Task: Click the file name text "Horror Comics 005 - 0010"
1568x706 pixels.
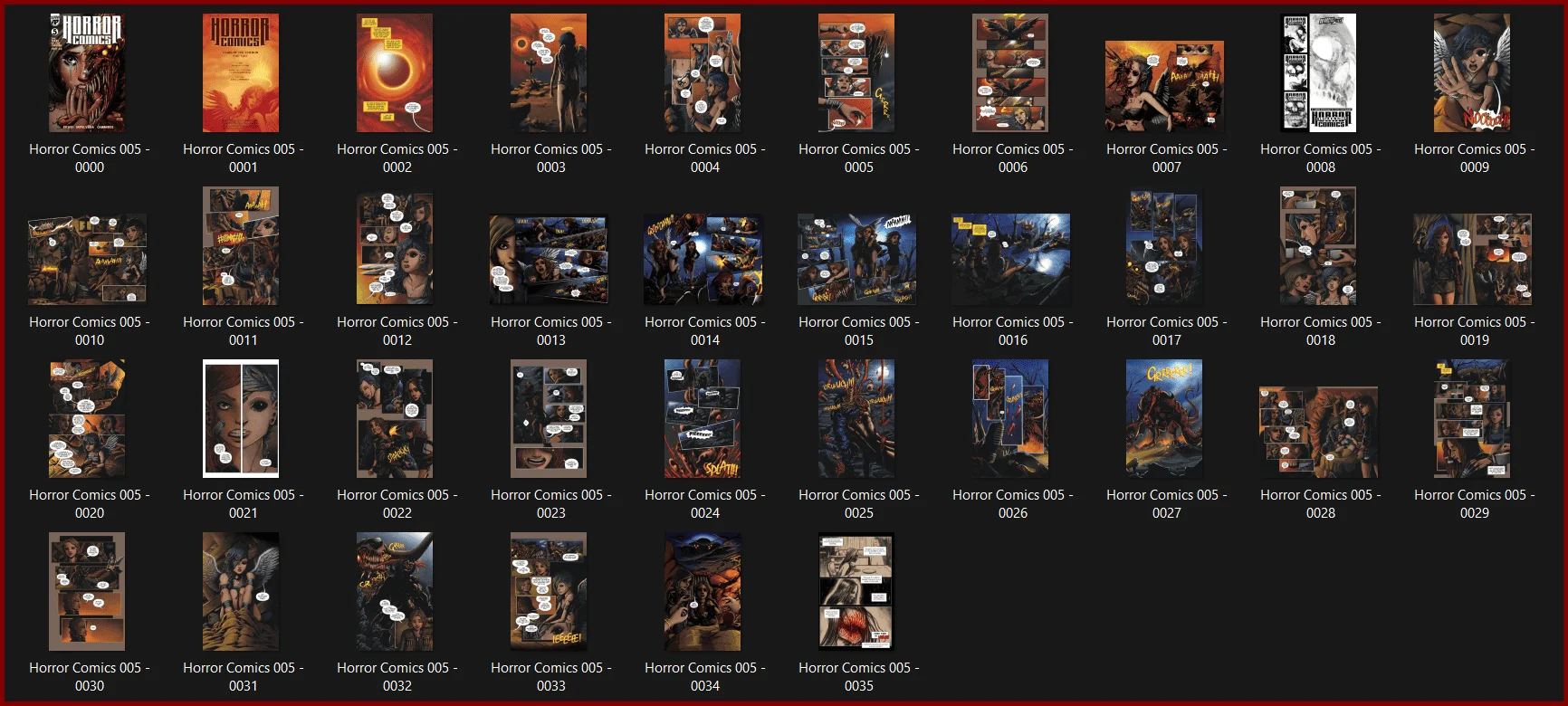Action: pyautogui.click(x=90, y=331)
